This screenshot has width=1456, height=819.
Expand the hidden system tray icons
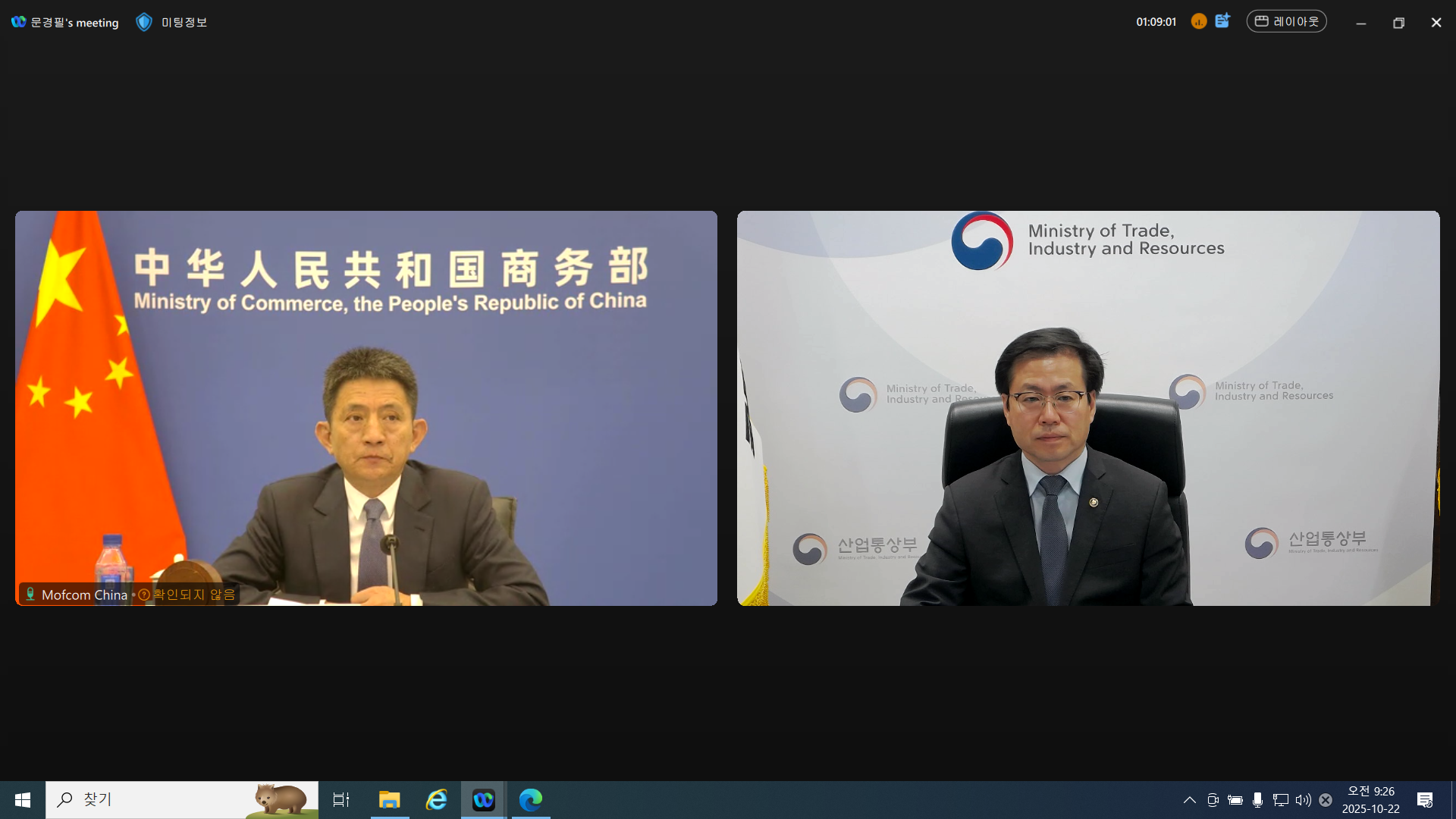pyautogui.click(x=1190, y=800)
